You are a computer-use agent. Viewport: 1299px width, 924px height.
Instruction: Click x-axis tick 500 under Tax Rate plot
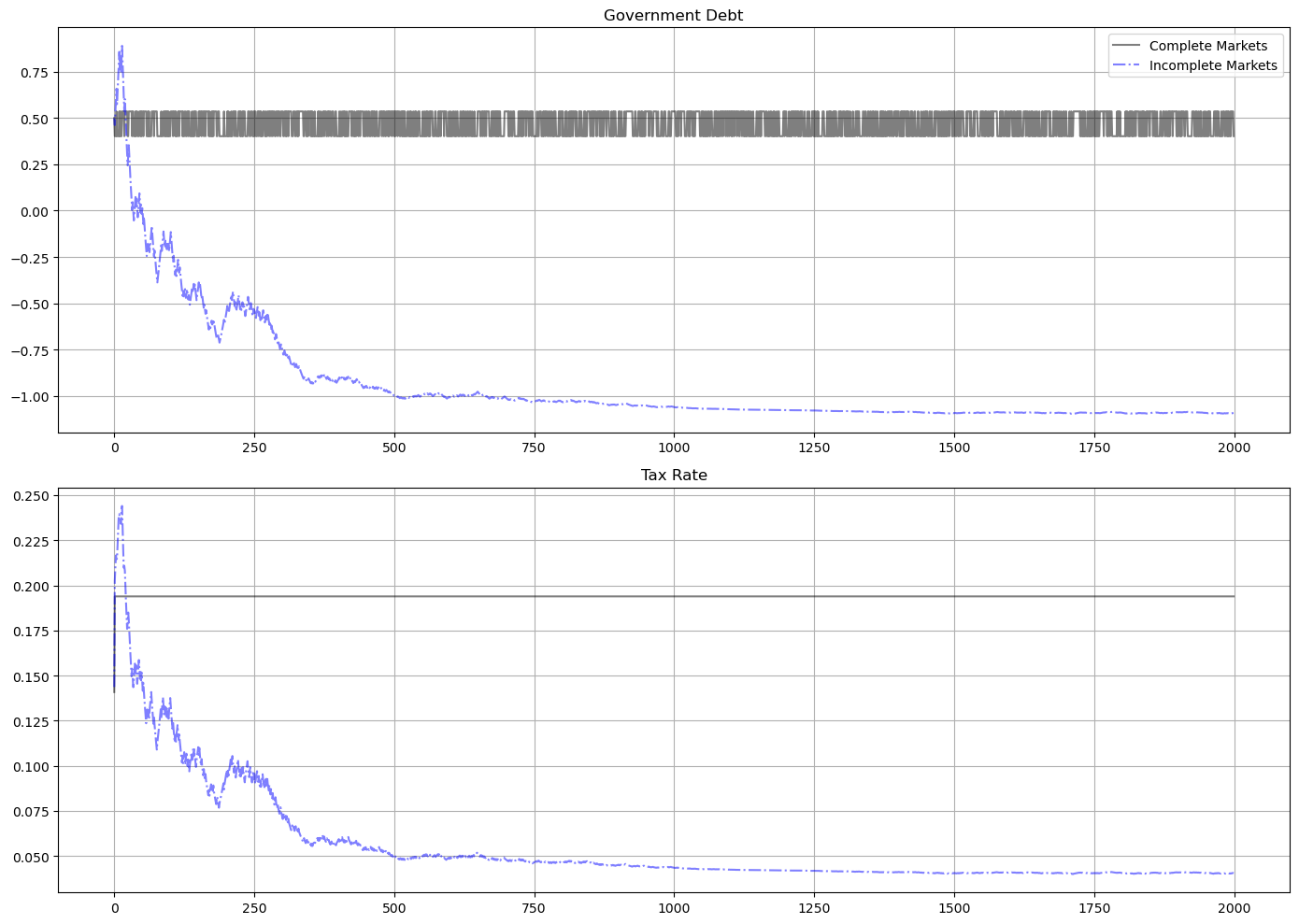394,907
